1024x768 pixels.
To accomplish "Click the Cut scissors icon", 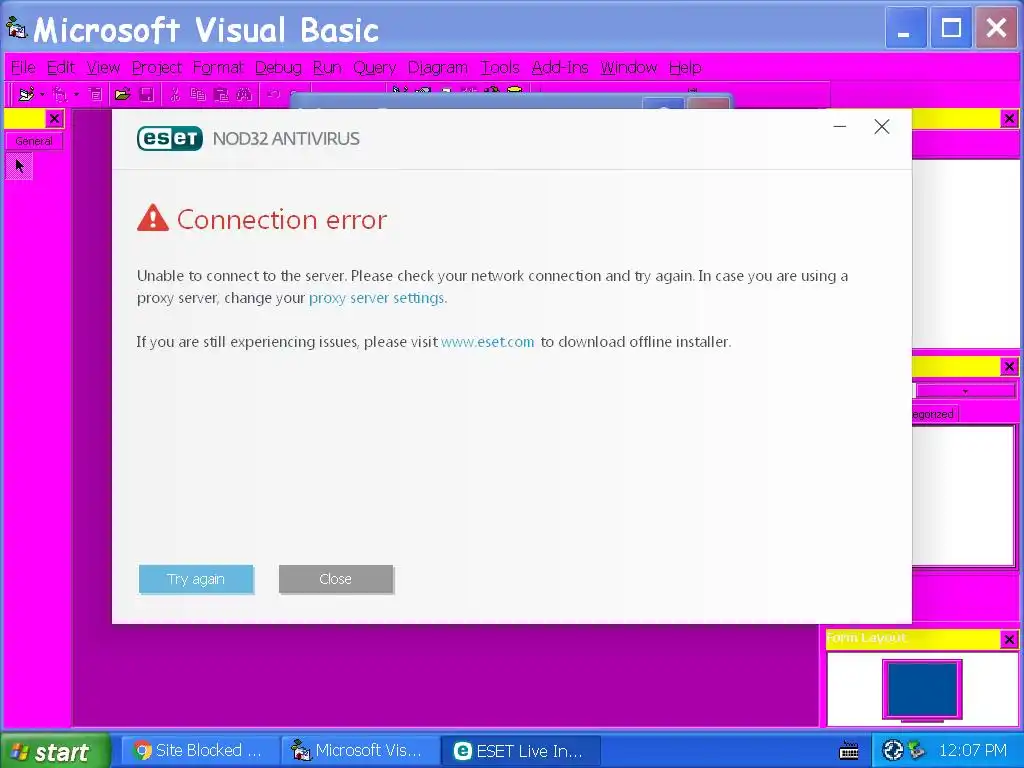I will tap(174, 95).
